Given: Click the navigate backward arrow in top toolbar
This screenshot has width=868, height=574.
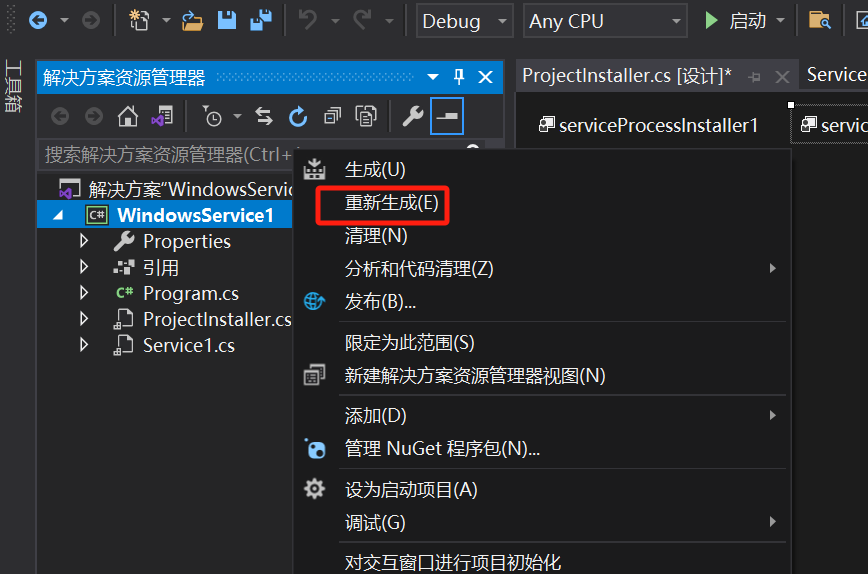Looking at the screenshot, I should (38, 21).
